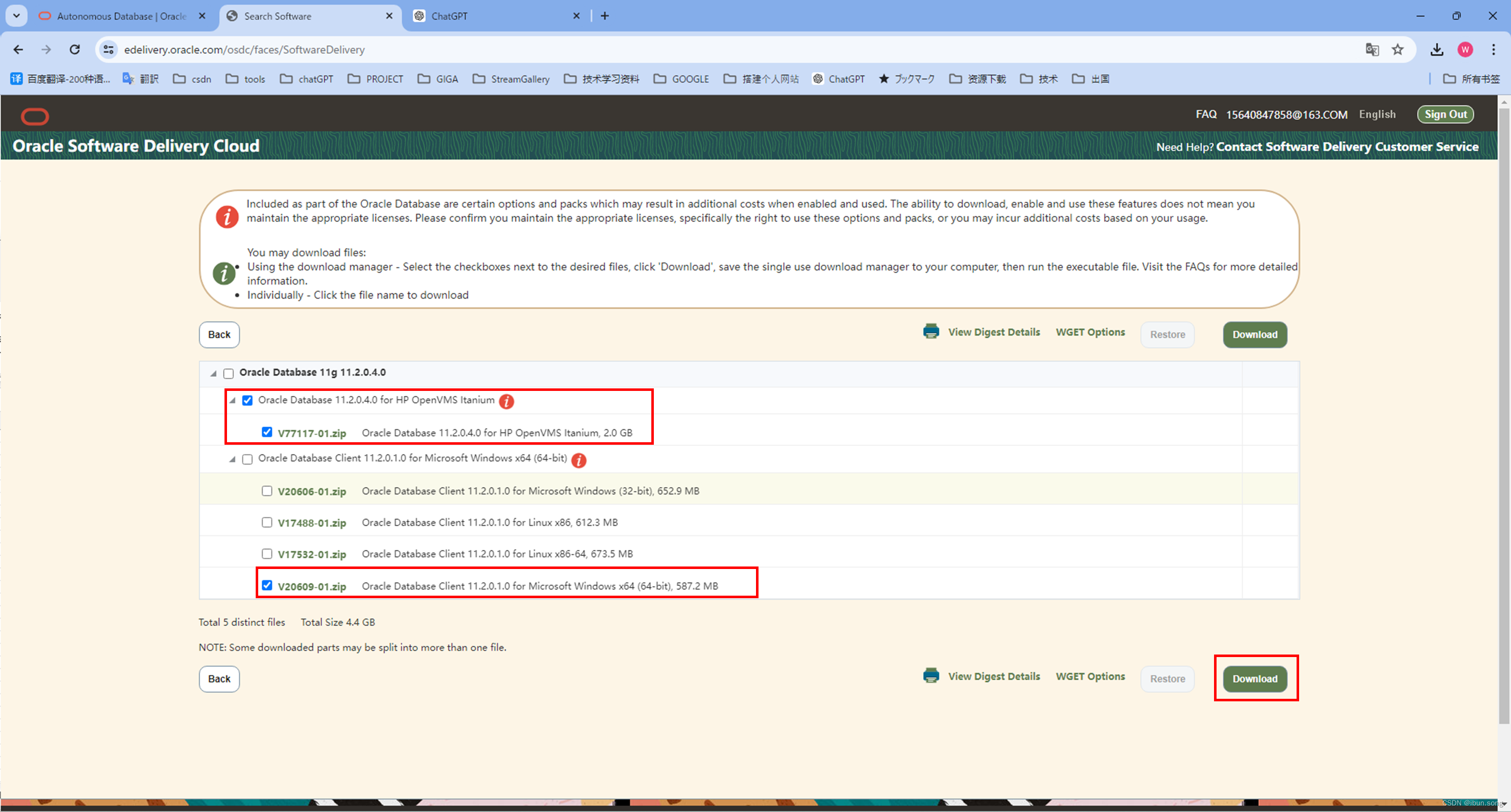Click Sign Out
1511x812 pixels.
1445,114
